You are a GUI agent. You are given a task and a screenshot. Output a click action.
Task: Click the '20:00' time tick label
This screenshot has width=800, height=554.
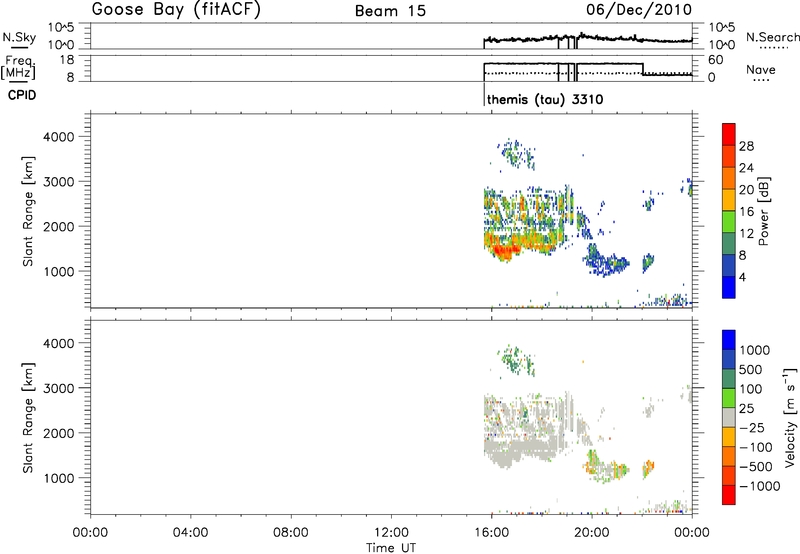click(592, 533)
